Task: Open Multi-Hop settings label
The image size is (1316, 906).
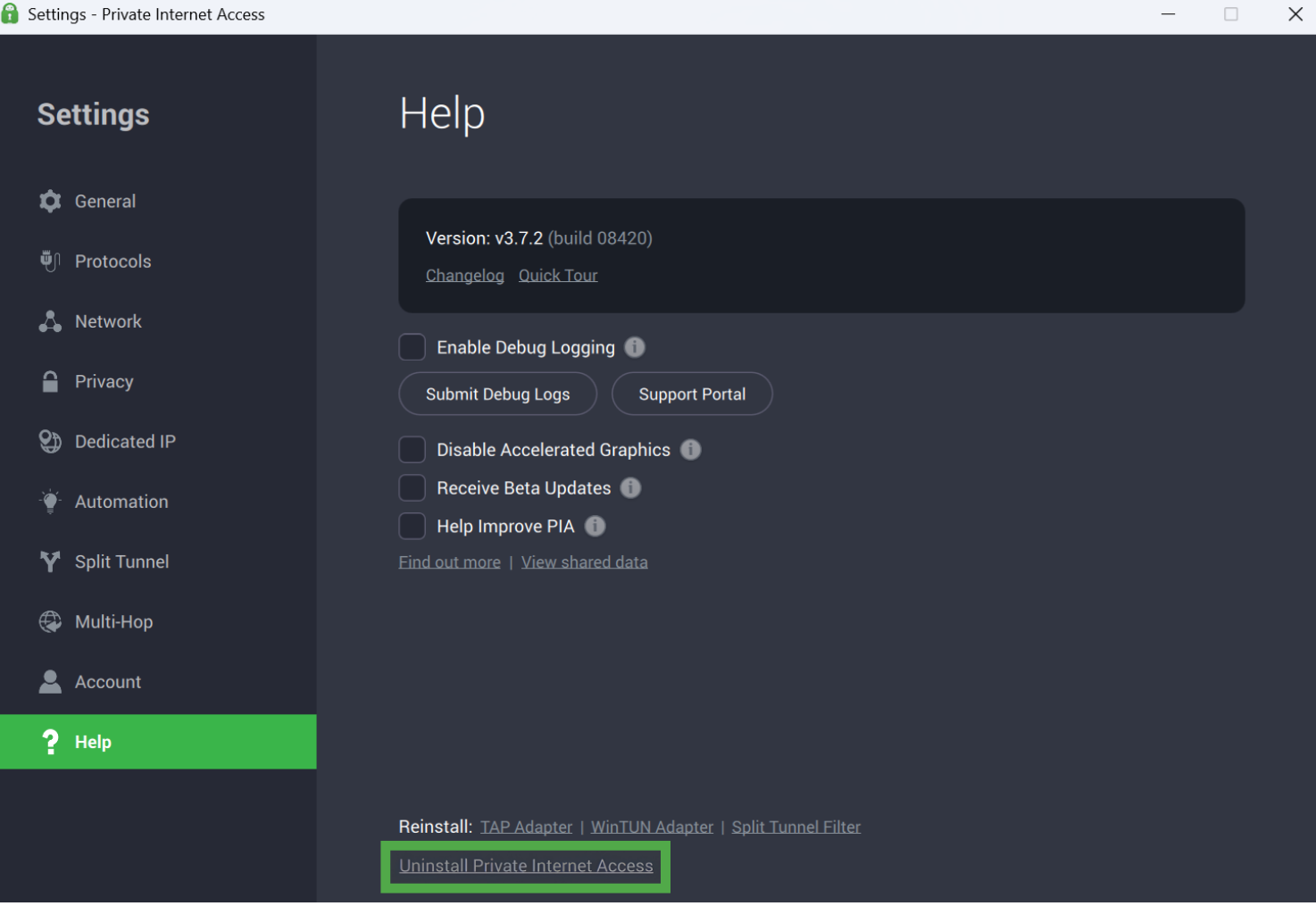Action: pyautogui.click(x=114, y=621)
